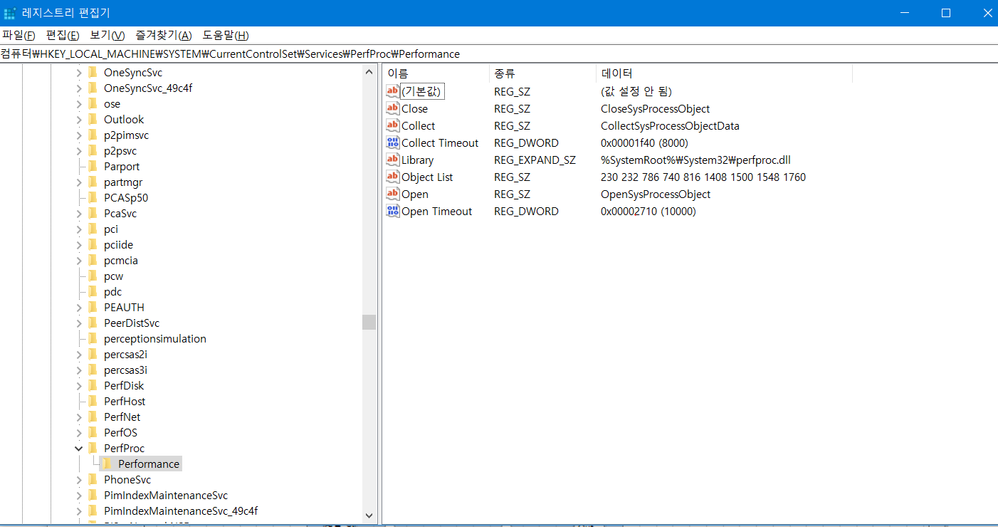Select the pcw key

[113, 276]
